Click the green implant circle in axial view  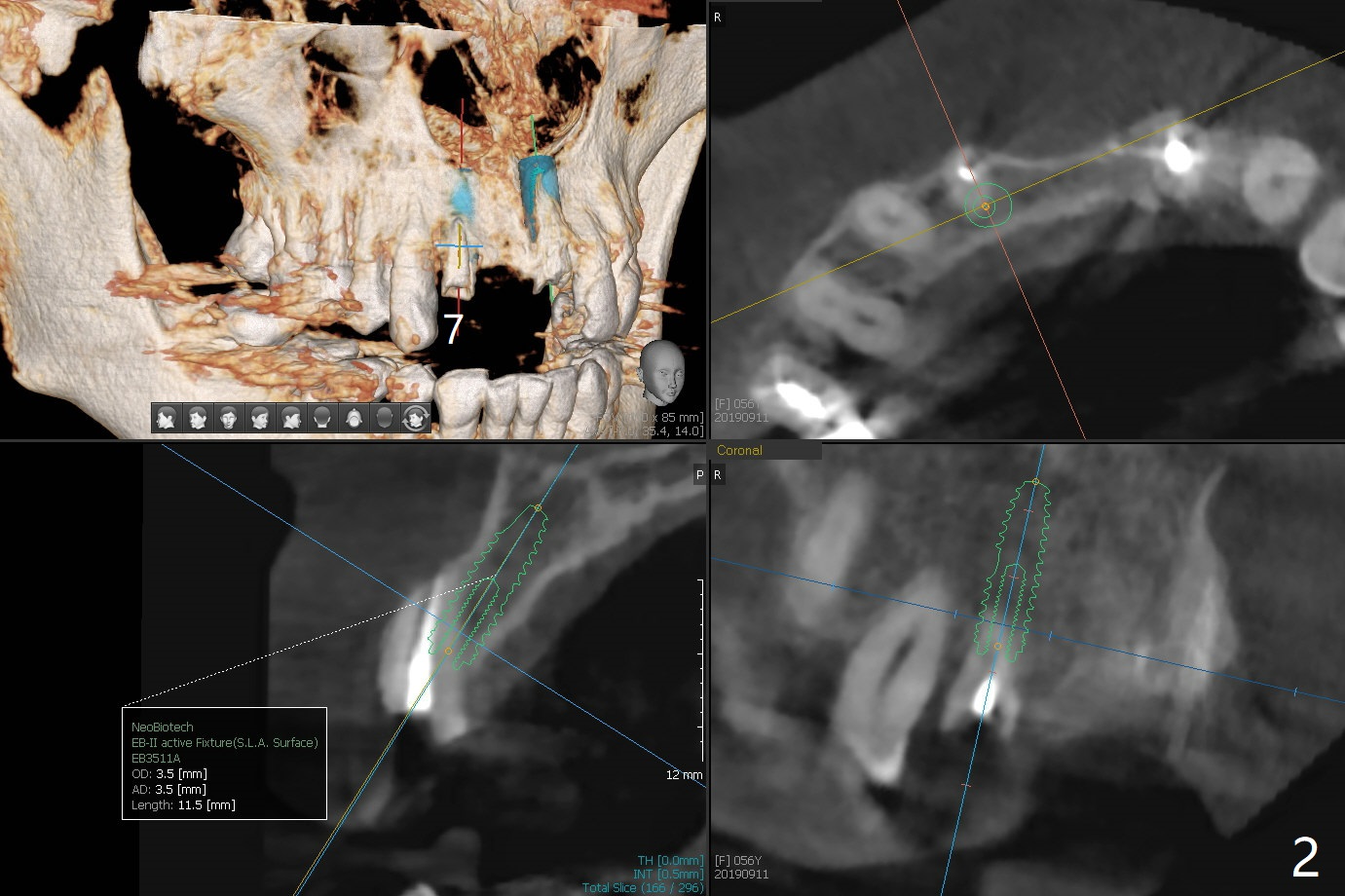[987, 205]
